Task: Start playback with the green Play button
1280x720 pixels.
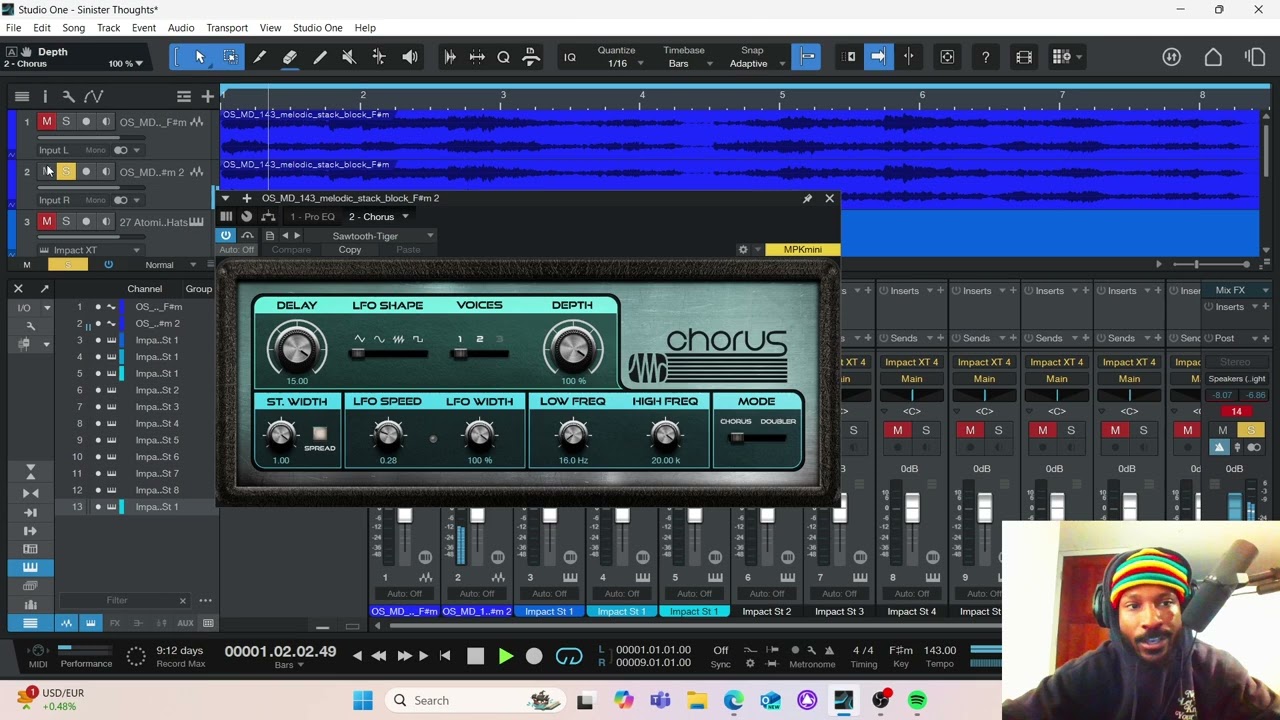Action: coord(505,656)
